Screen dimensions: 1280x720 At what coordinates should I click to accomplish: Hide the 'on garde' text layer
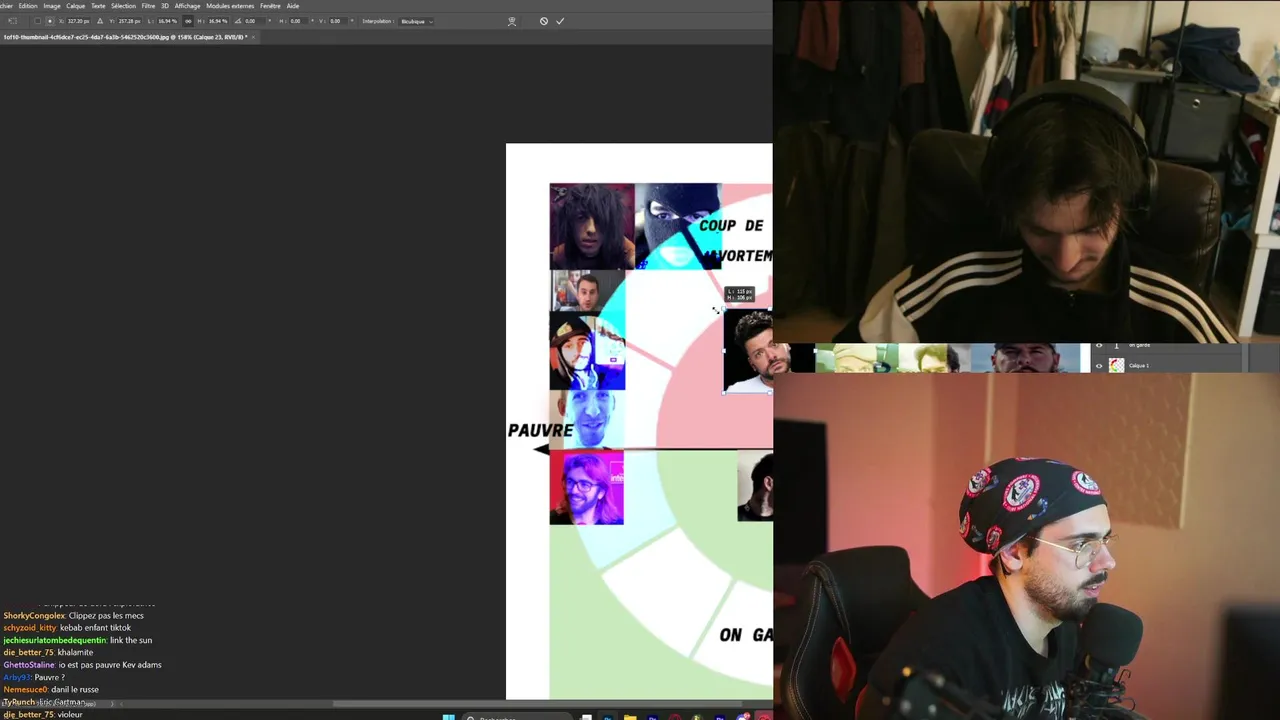(1099, 346)
